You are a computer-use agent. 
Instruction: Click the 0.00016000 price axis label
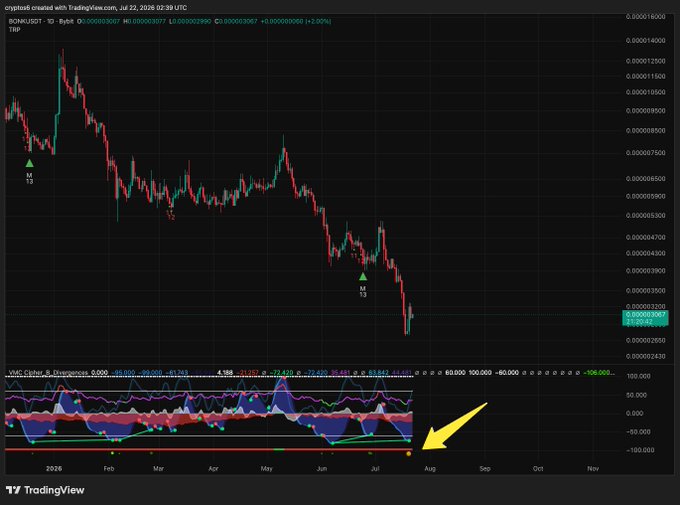[645, 16]
